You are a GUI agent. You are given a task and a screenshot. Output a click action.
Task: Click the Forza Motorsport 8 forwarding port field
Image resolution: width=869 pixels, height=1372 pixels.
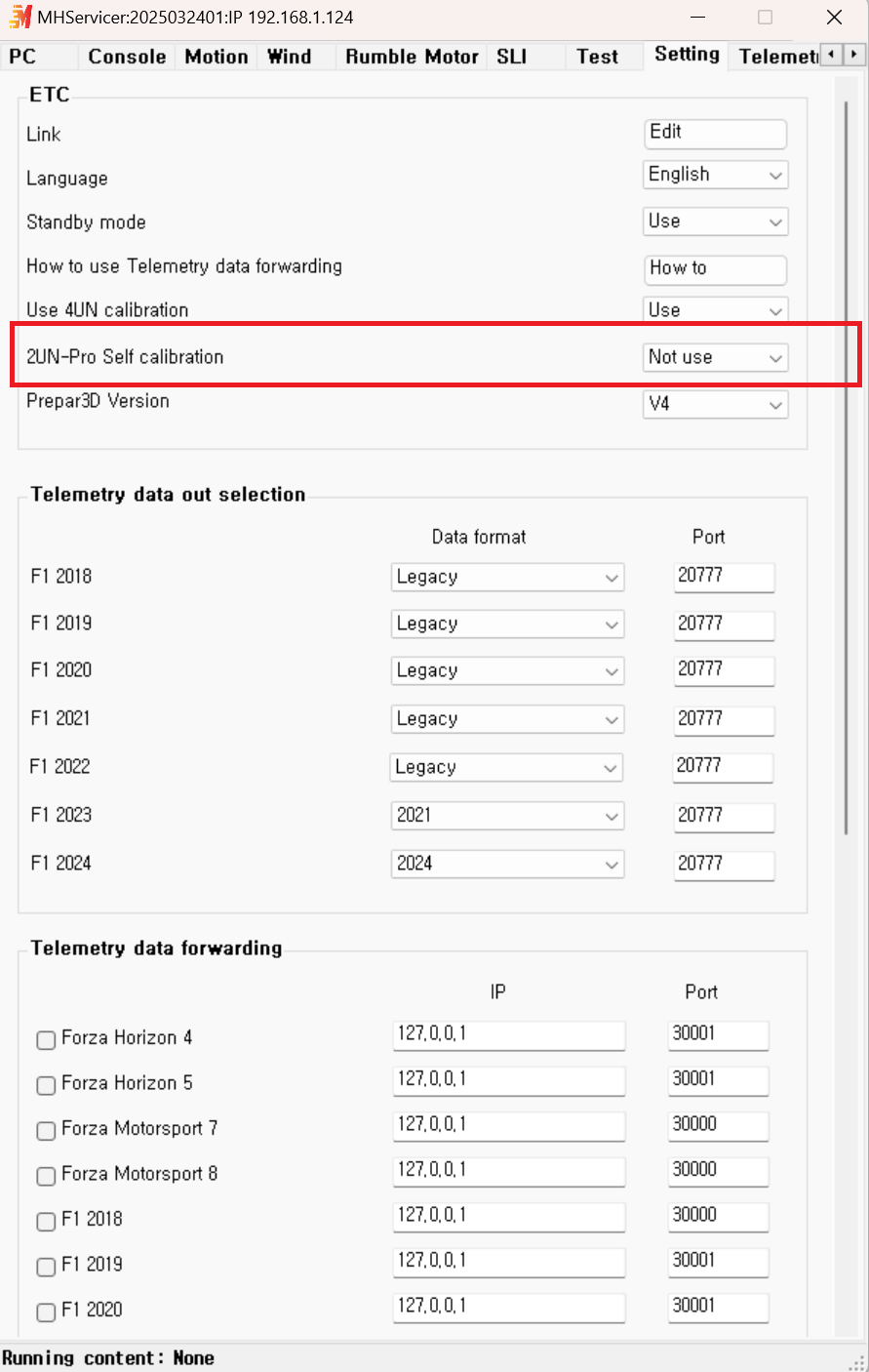tap(719, 1171)
